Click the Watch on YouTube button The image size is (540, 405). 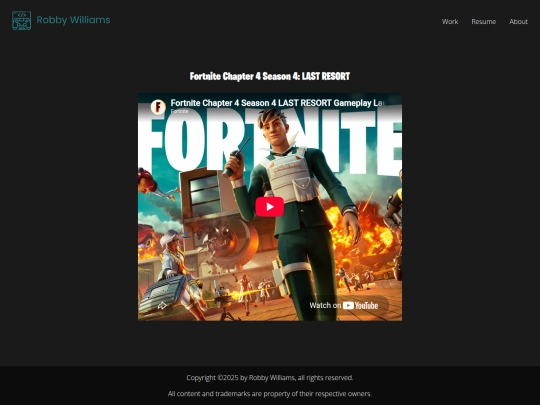(344, 305)
